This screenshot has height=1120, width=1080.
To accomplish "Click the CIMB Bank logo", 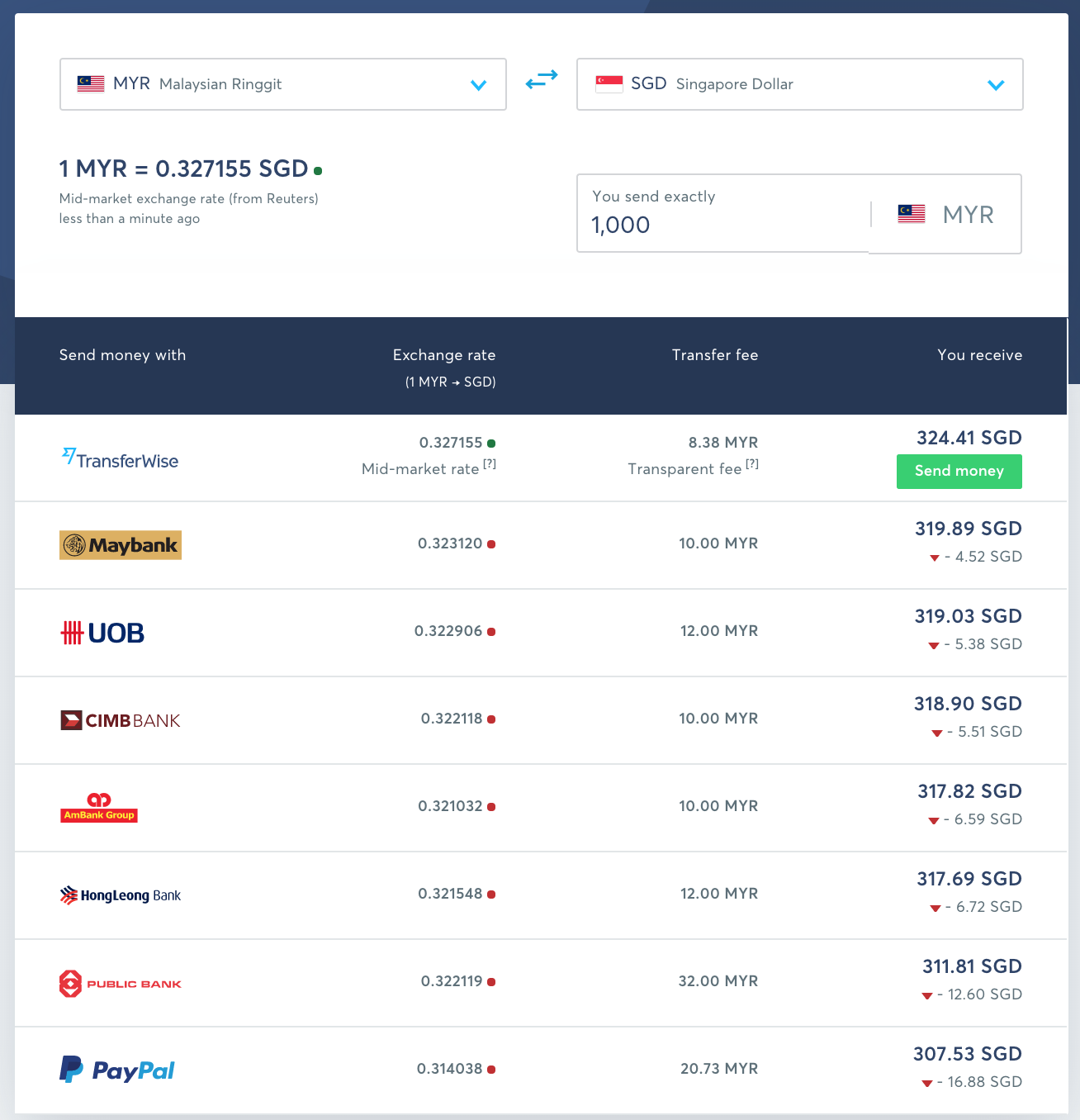I will 121,720.
